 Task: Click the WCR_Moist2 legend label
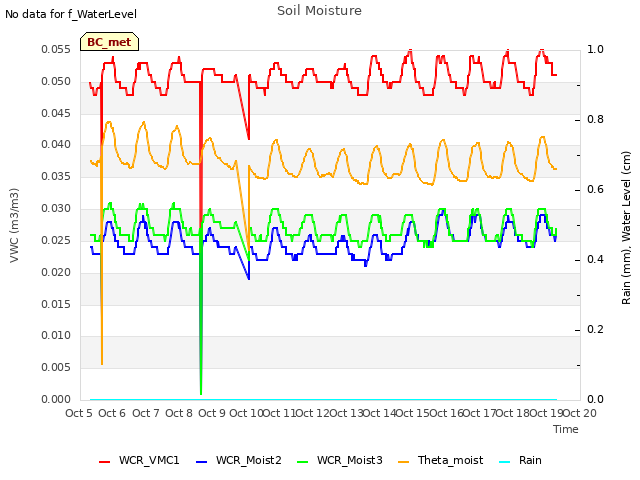click(249, 460)
